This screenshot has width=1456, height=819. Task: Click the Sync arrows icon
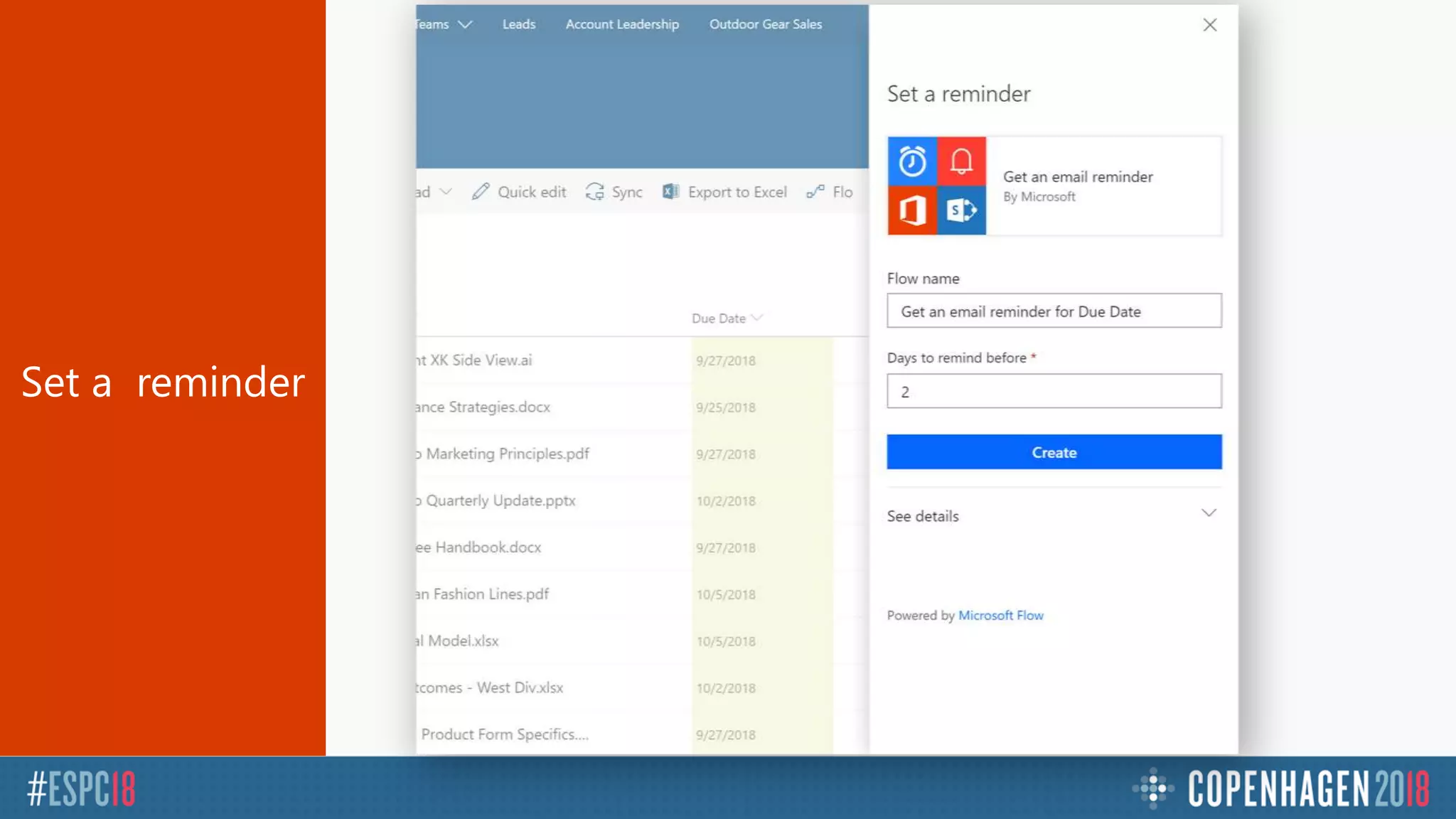tap(594, 192)
